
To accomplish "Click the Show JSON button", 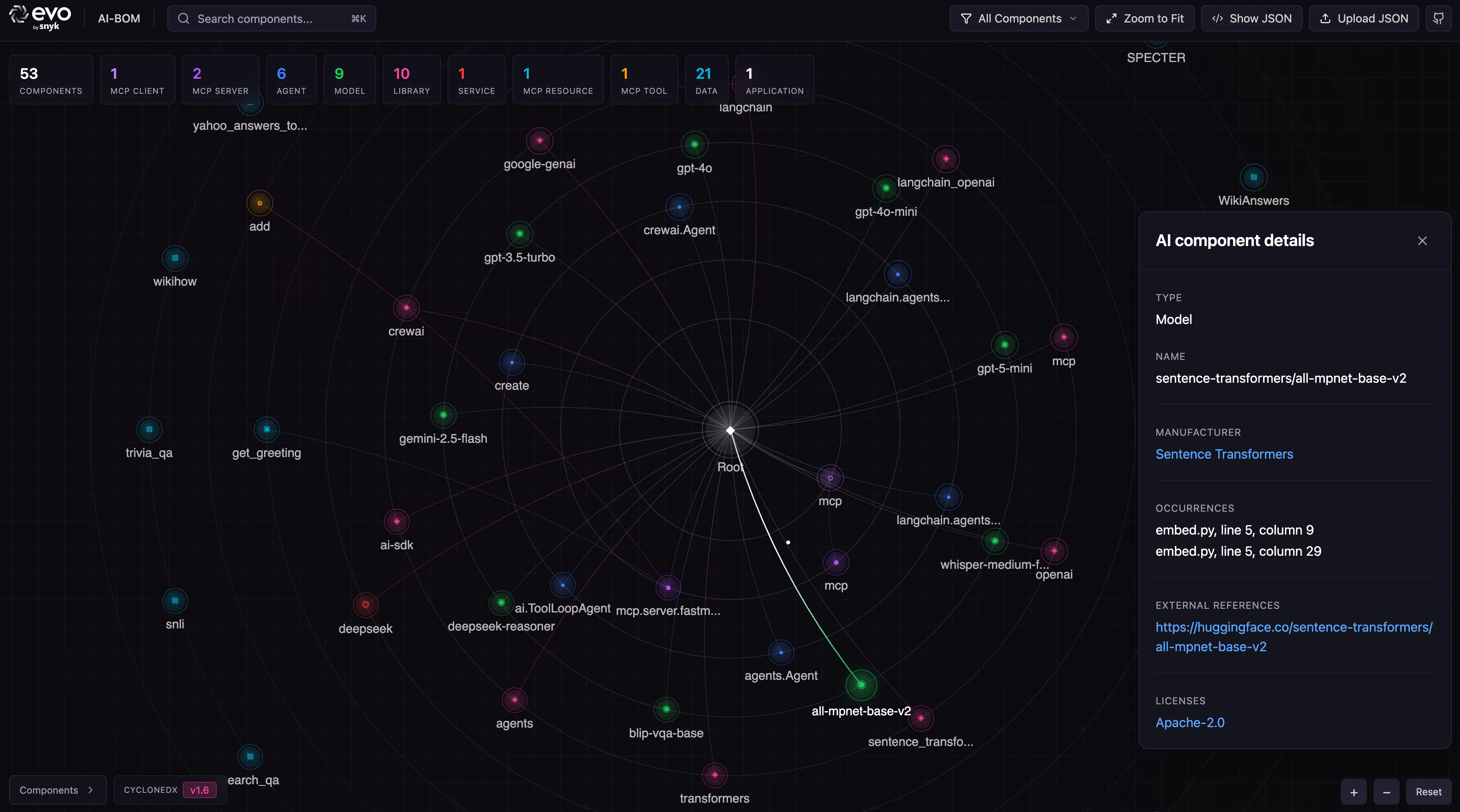I will (x=1251, y=19).
